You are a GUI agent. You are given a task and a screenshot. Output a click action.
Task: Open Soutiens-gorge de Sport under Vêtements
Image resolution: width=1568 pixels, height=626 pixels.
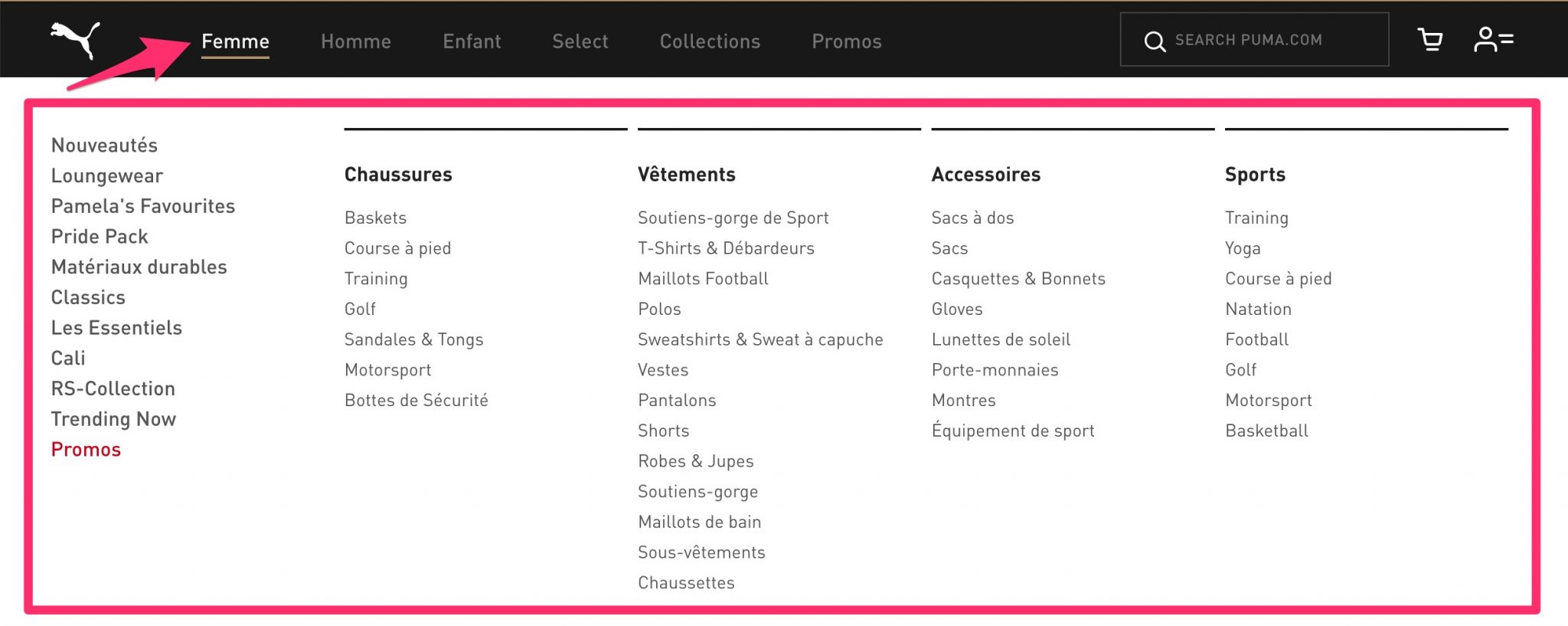733,218
